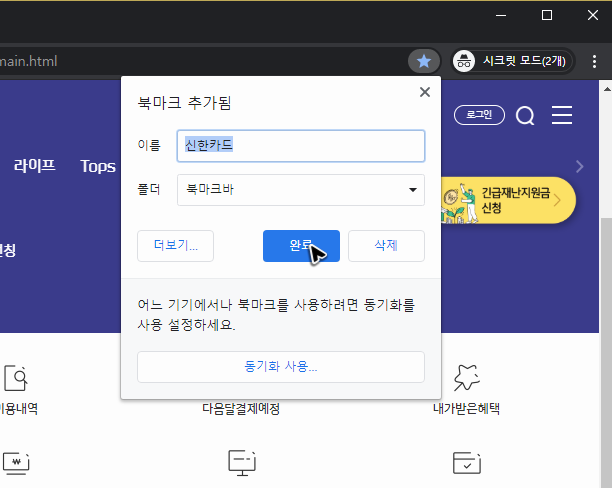Click the page scrollbar up arrow
Viewport: 612px width, 488px height.
(x=607, y=89)
